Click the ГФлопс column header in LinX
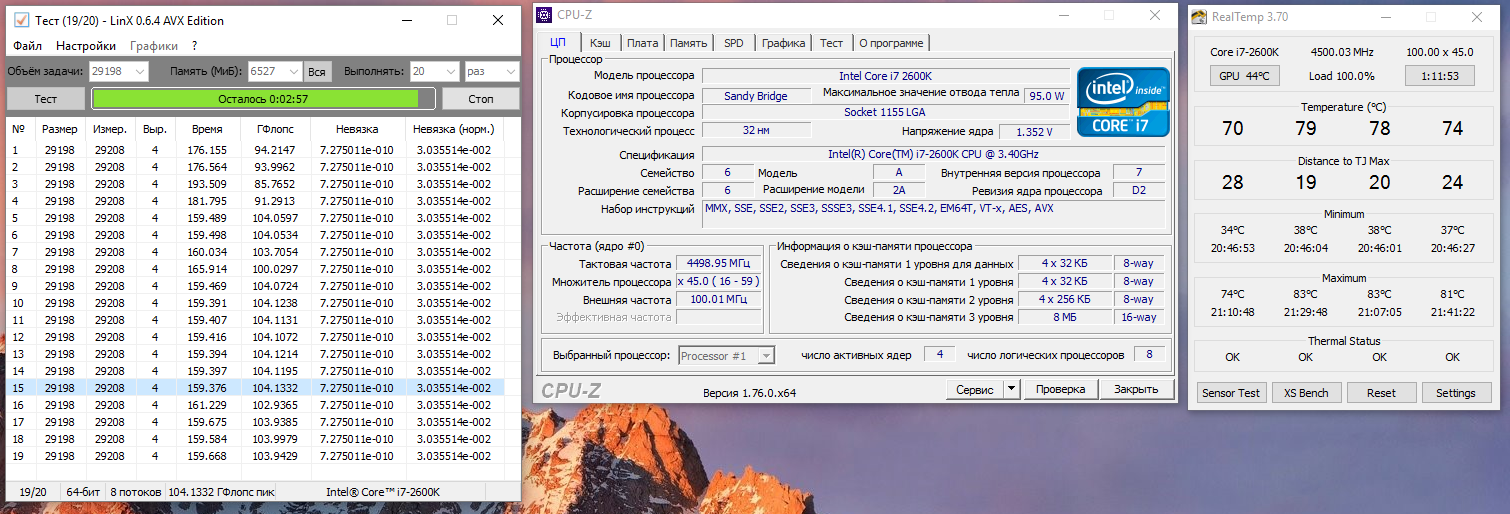This screenshot has width=1510, height=514. pyautogui.click(x=275, y=129)
